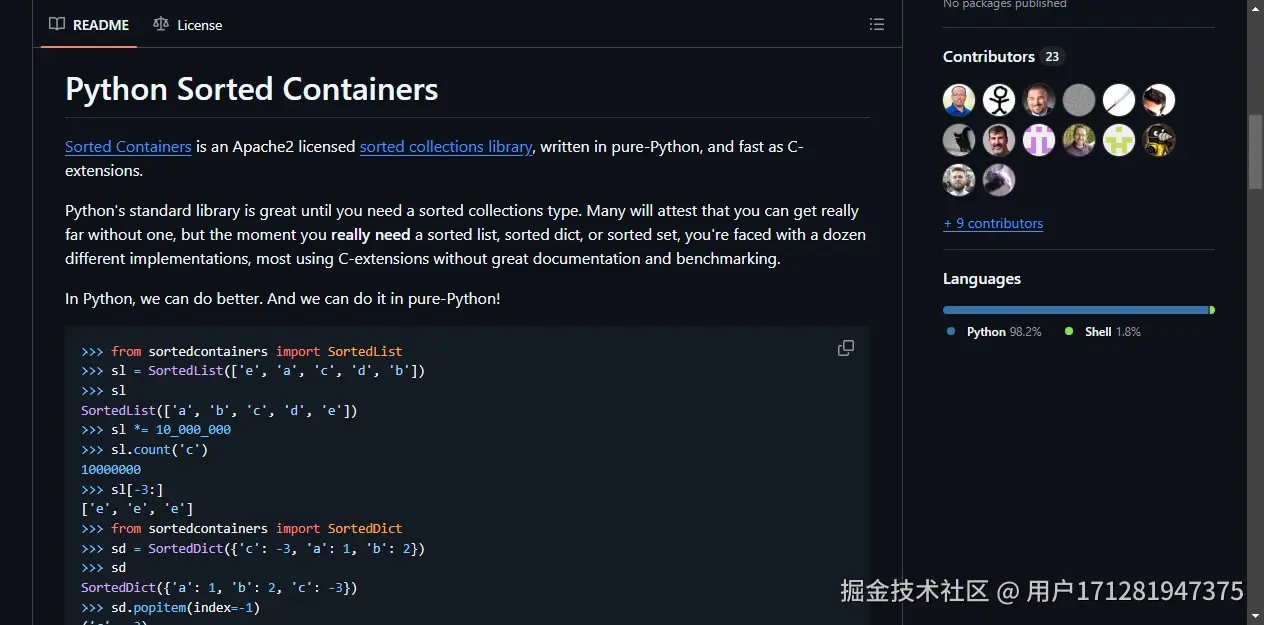Click the blue Python segment of language bar
Image resolution: width=1264 pixels, height=625 pixels.
click(1076, 310)
